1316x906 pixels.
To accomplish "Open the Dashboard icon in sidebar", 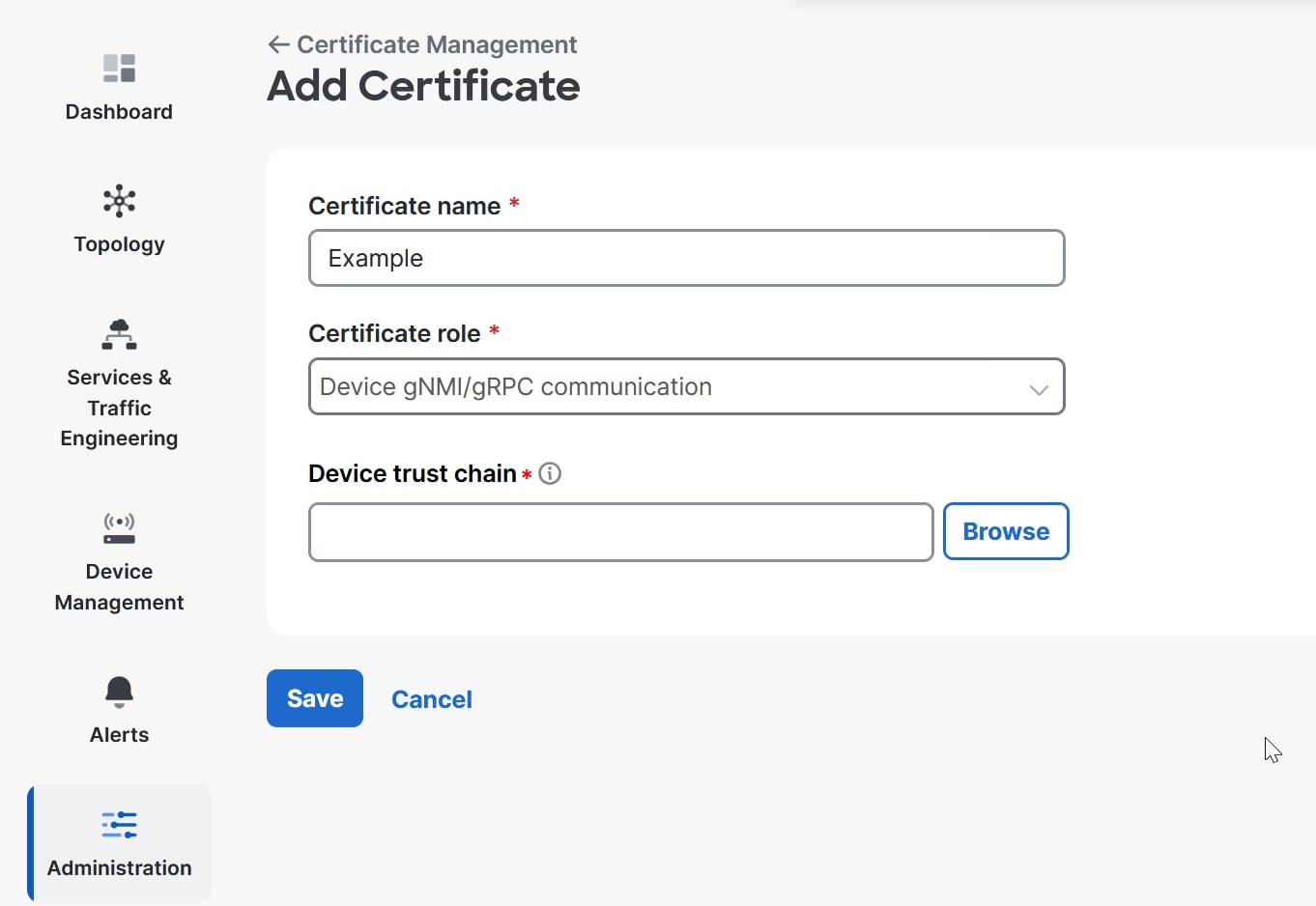I will 119,69.
